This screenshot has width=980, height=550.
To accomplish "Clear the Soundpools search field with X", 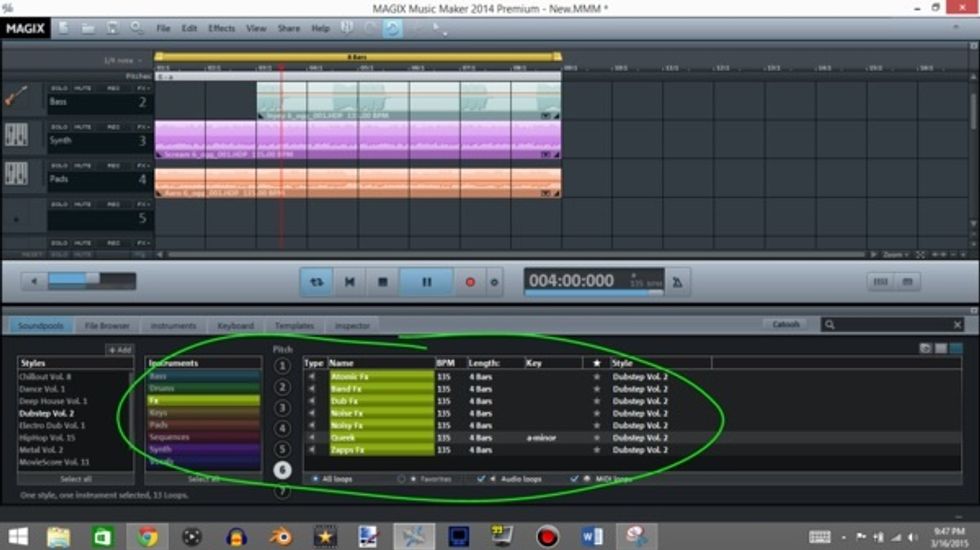I will [957, 324].
